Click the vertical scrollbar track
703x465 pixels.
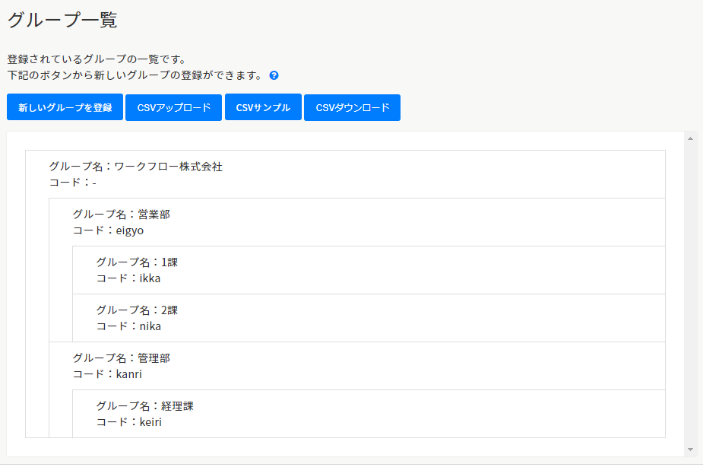690,300
